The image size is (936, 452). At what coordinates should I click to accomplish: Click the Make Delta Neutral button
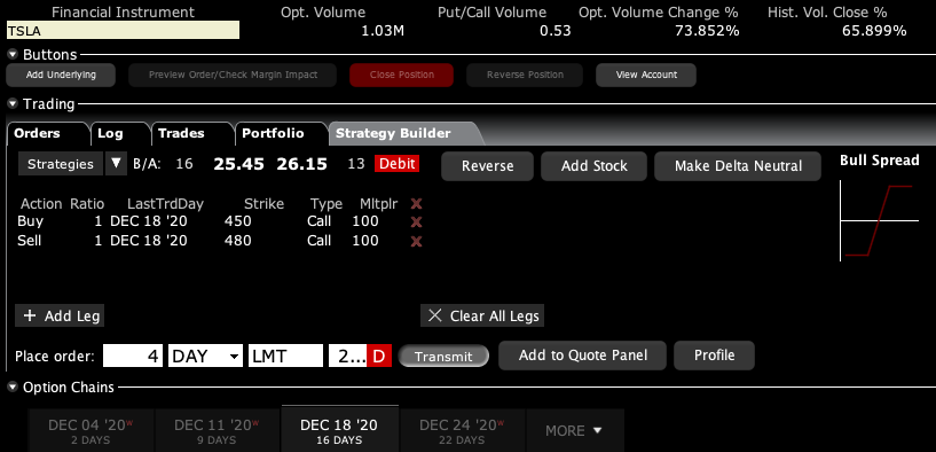click(x=738, y=166)
